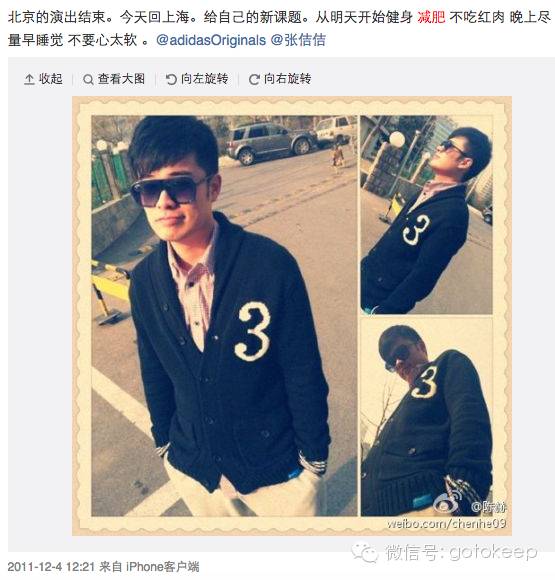Click the Weibo eye logo watermark
The height and width of the screenshot is (580, 555).
[x=448, y=502]
